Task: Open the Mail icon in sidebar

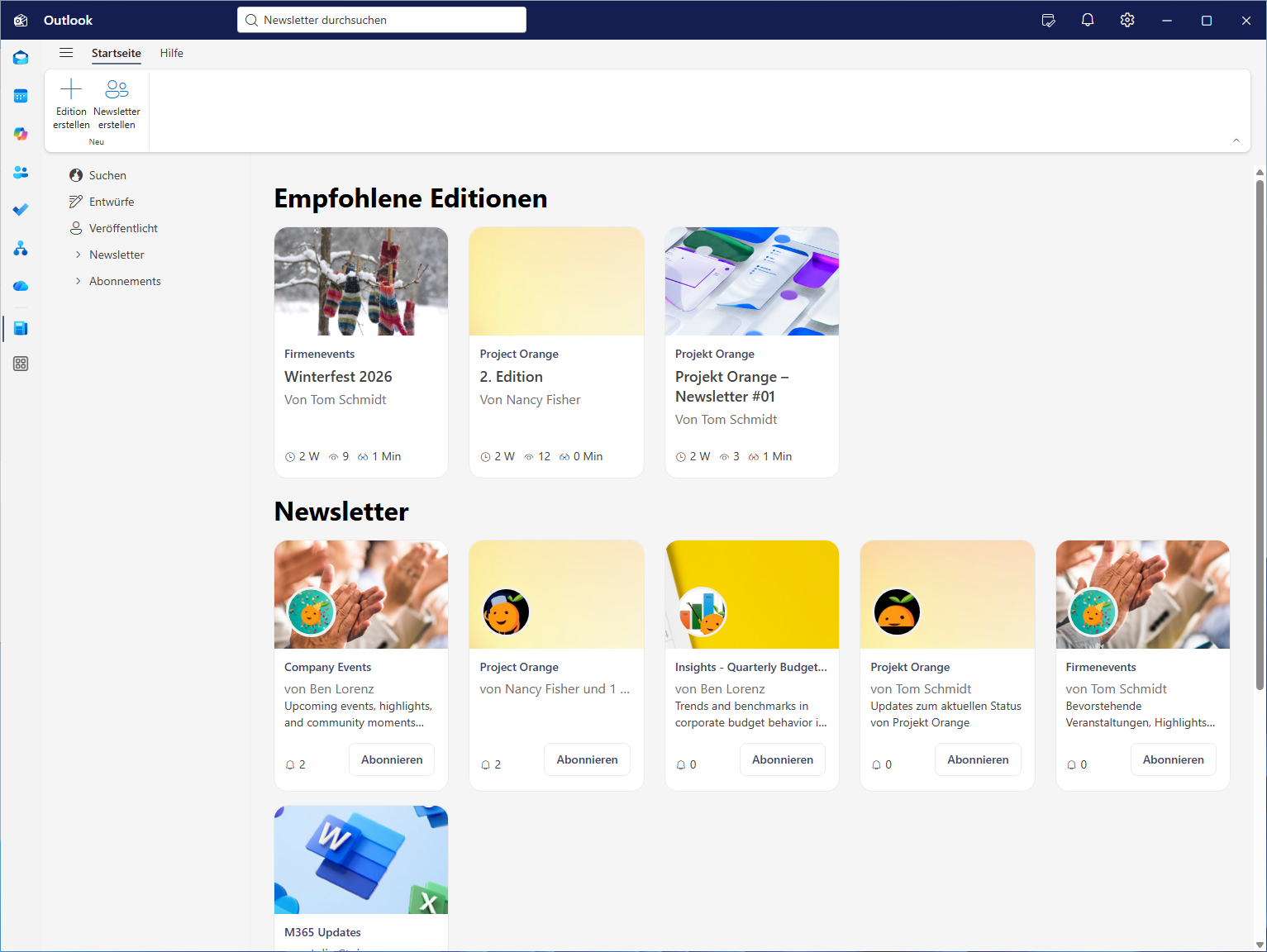Action: coord(21,58)
